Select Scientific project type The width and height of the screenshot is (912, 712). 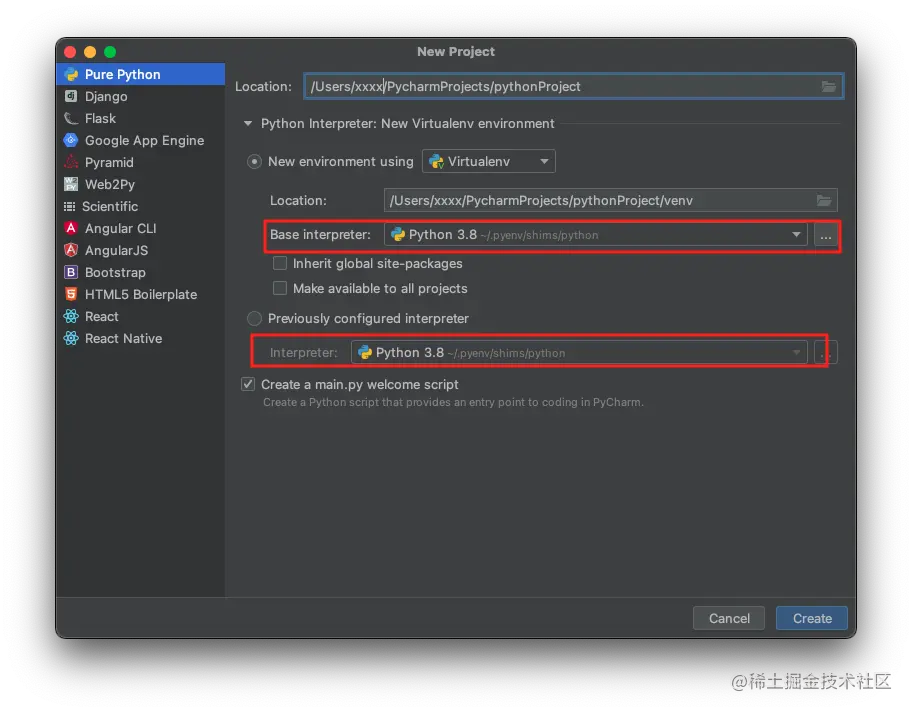(x=141, y=207)
